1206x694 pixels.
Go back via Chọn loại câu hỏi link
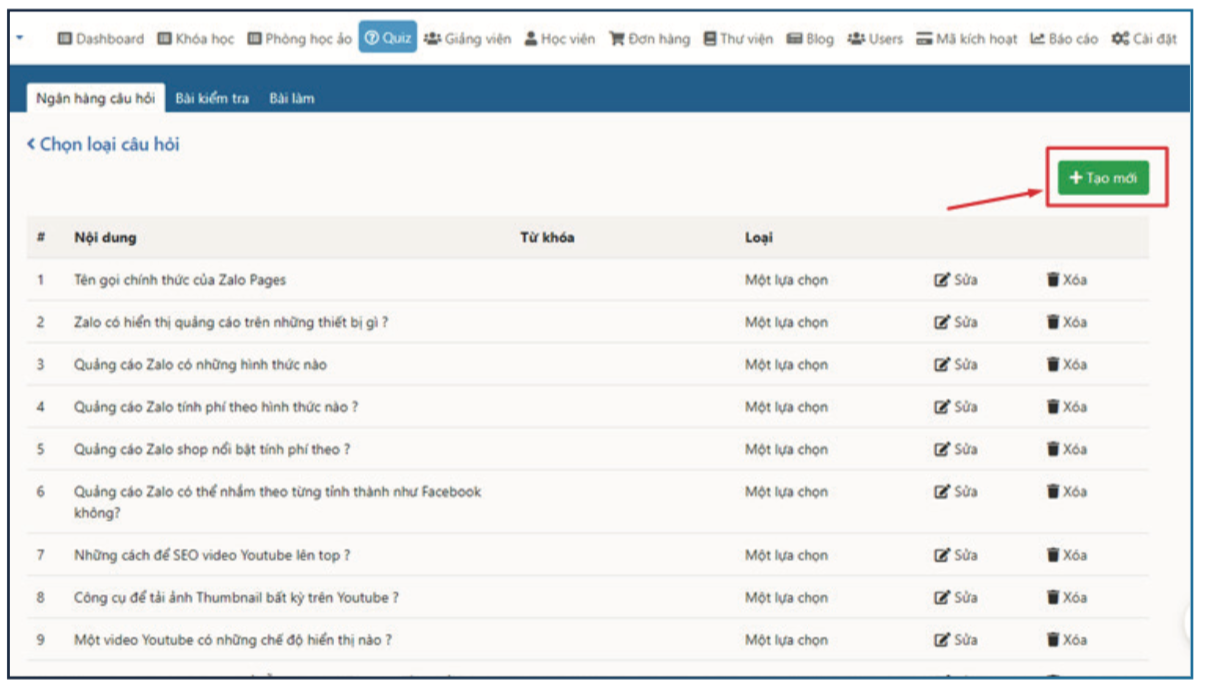point(103,145)
